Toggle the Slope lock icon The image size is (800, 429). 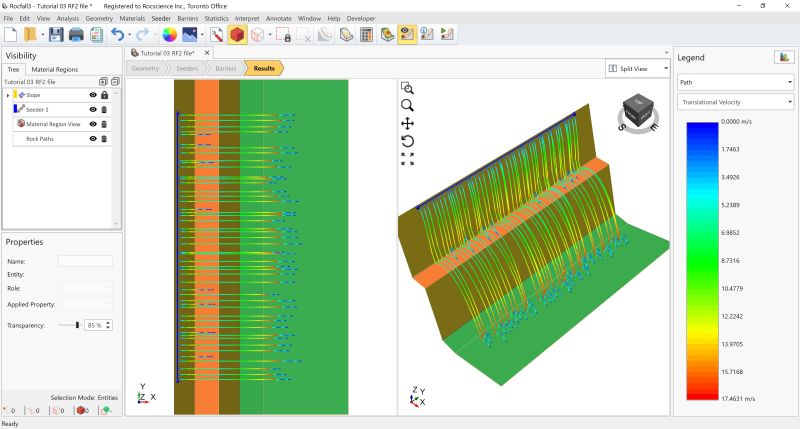pos(105,95)
